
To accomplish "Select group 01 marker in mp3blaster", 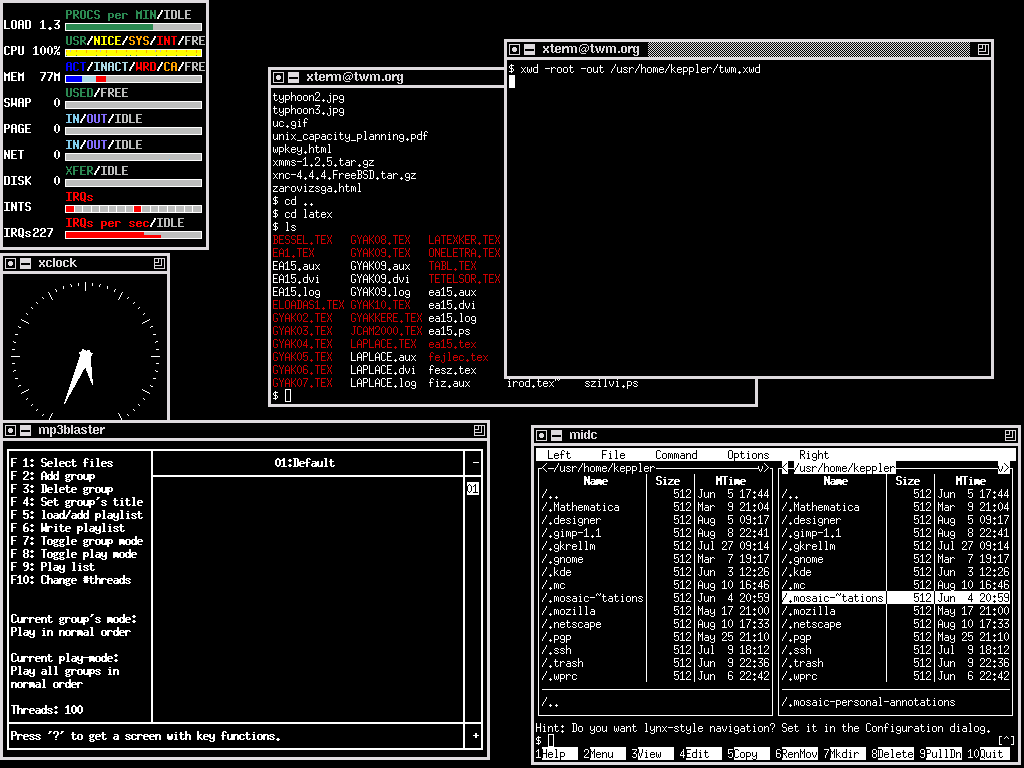I will coord(473,488).
